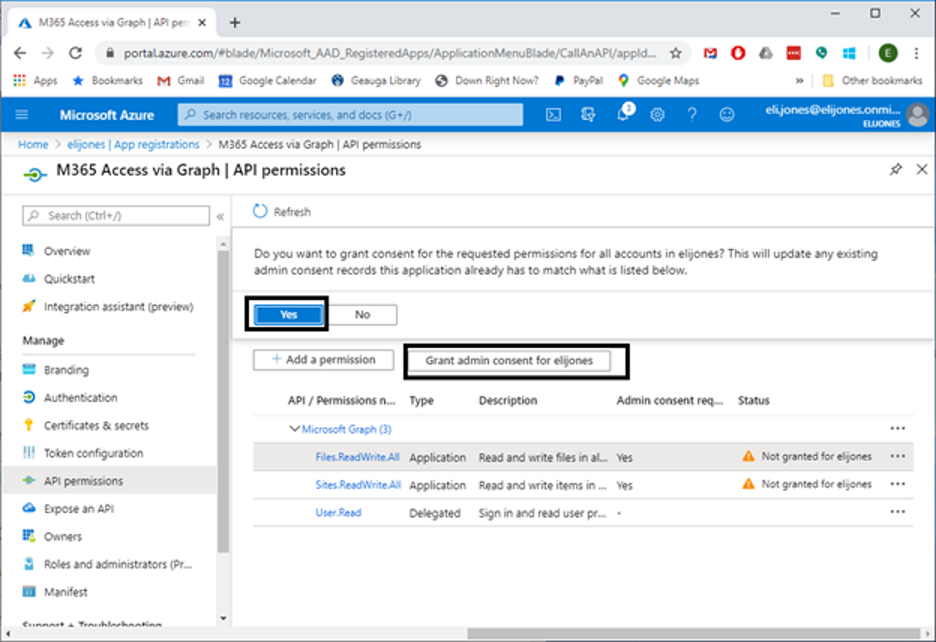Click No to cancel consent
Viewport: 936px width, 642px height.
362,314
